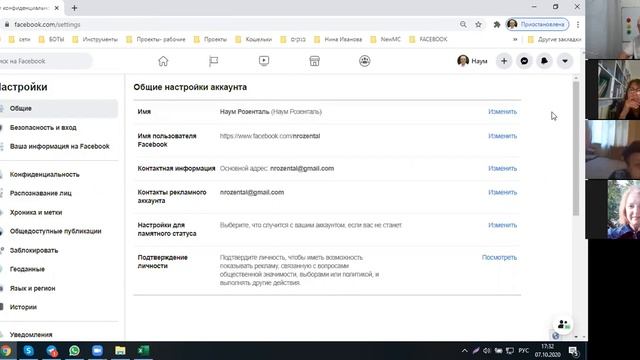Click the taskbar volume speaker icon
The height and width of the screenshot is (360, 640).
pyautogui.click(x=487, y=351)
